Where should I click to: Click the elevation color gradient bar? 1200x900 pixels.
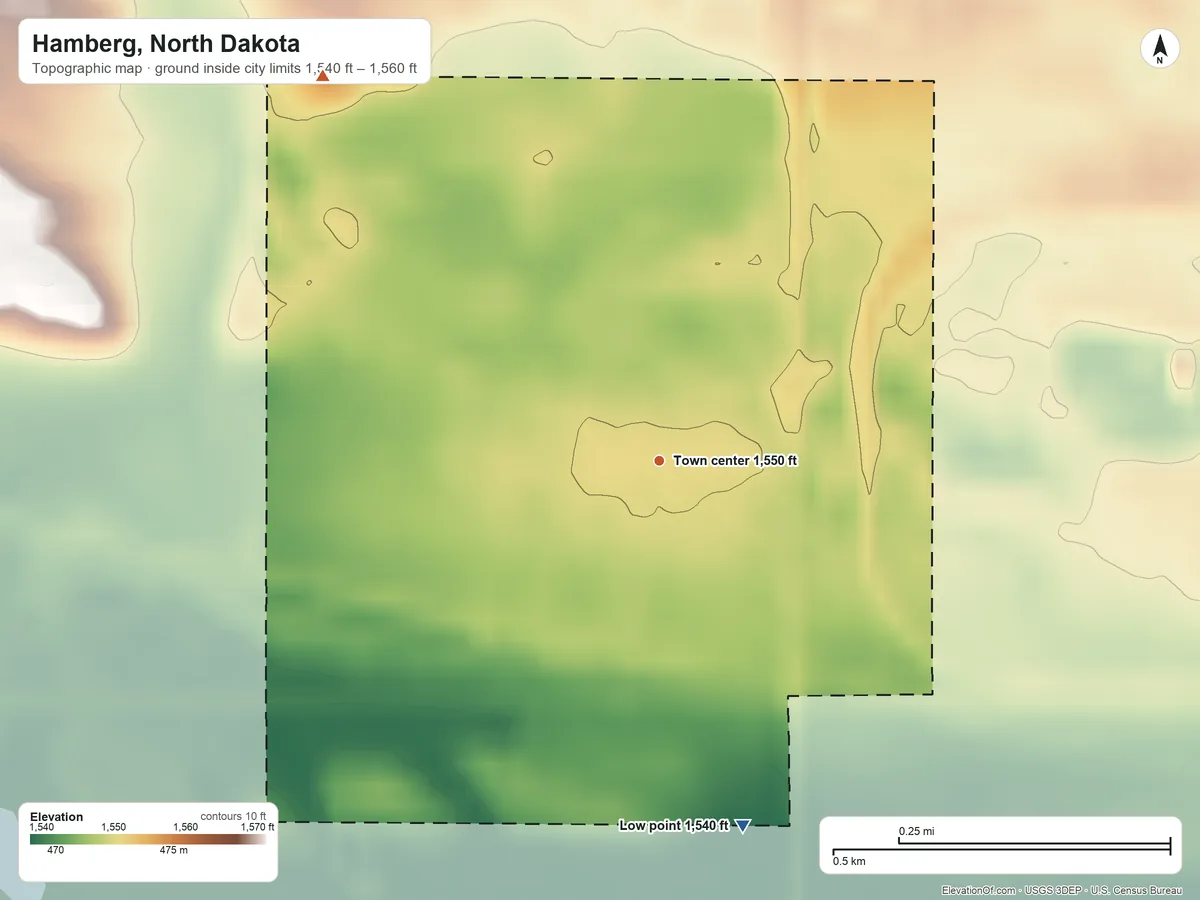148,838
